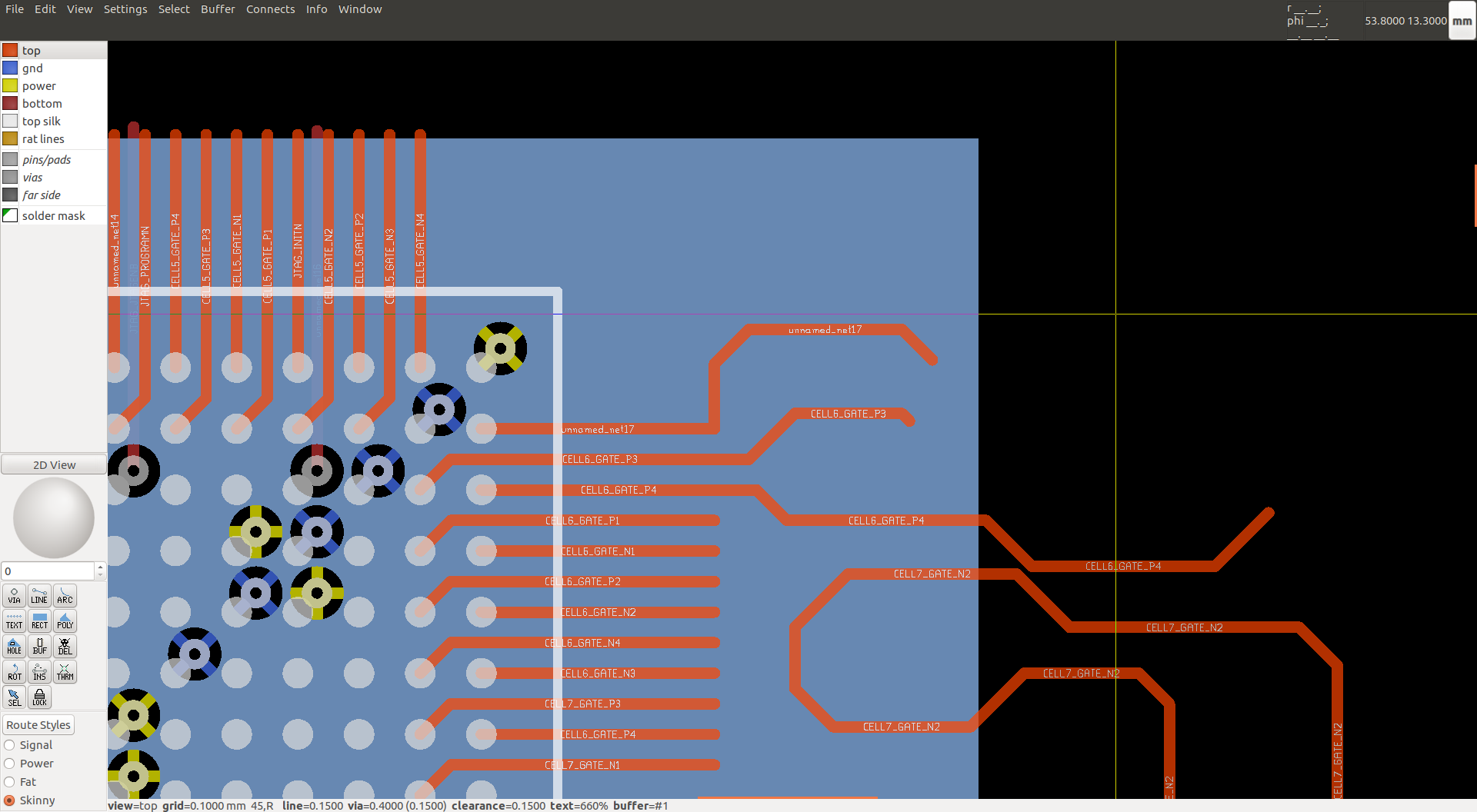Select the ARC tool
This screenshot has width=1477, height=812.
click(65, 596)
